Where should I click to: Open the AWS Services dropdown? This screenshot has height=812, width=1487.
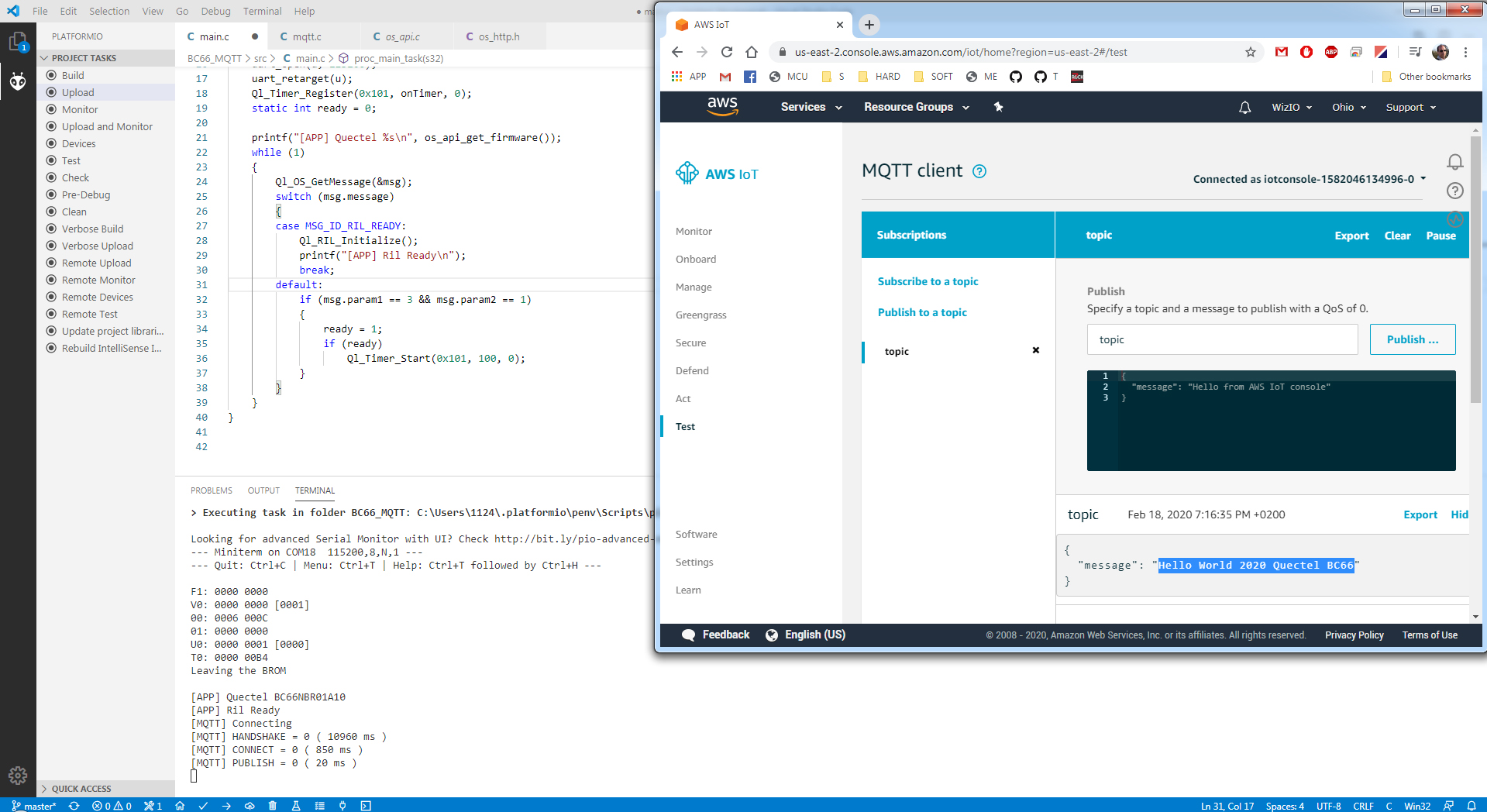coord(811,107)
